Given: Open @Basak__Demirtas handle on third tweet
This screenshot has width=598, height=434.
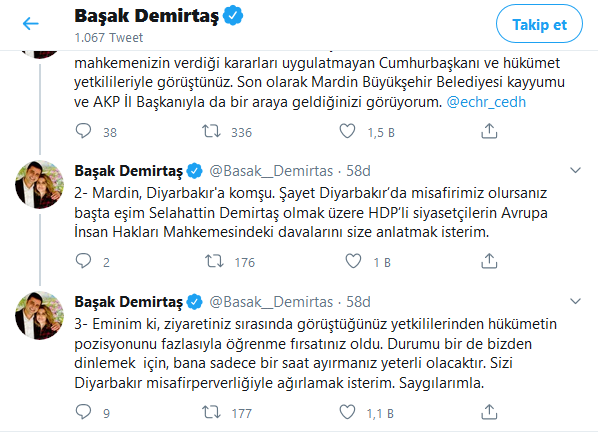Looking at the screenshot, I should click(x=271, y=302).
